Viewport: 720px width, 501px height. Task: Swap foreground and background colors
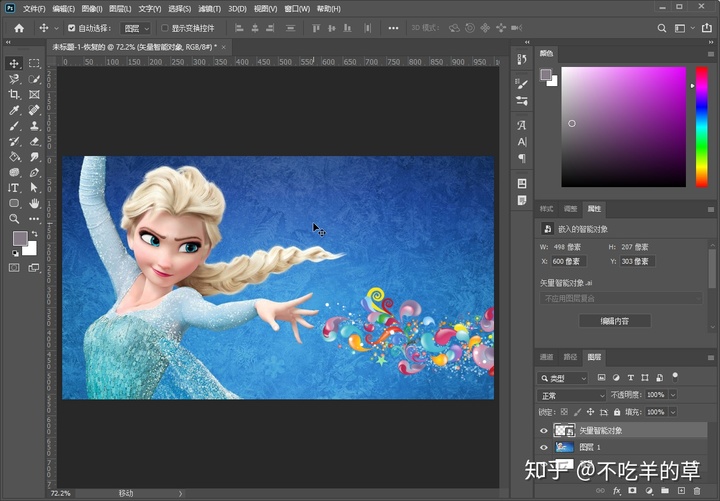pyautogui.click(x=34, y=234)
